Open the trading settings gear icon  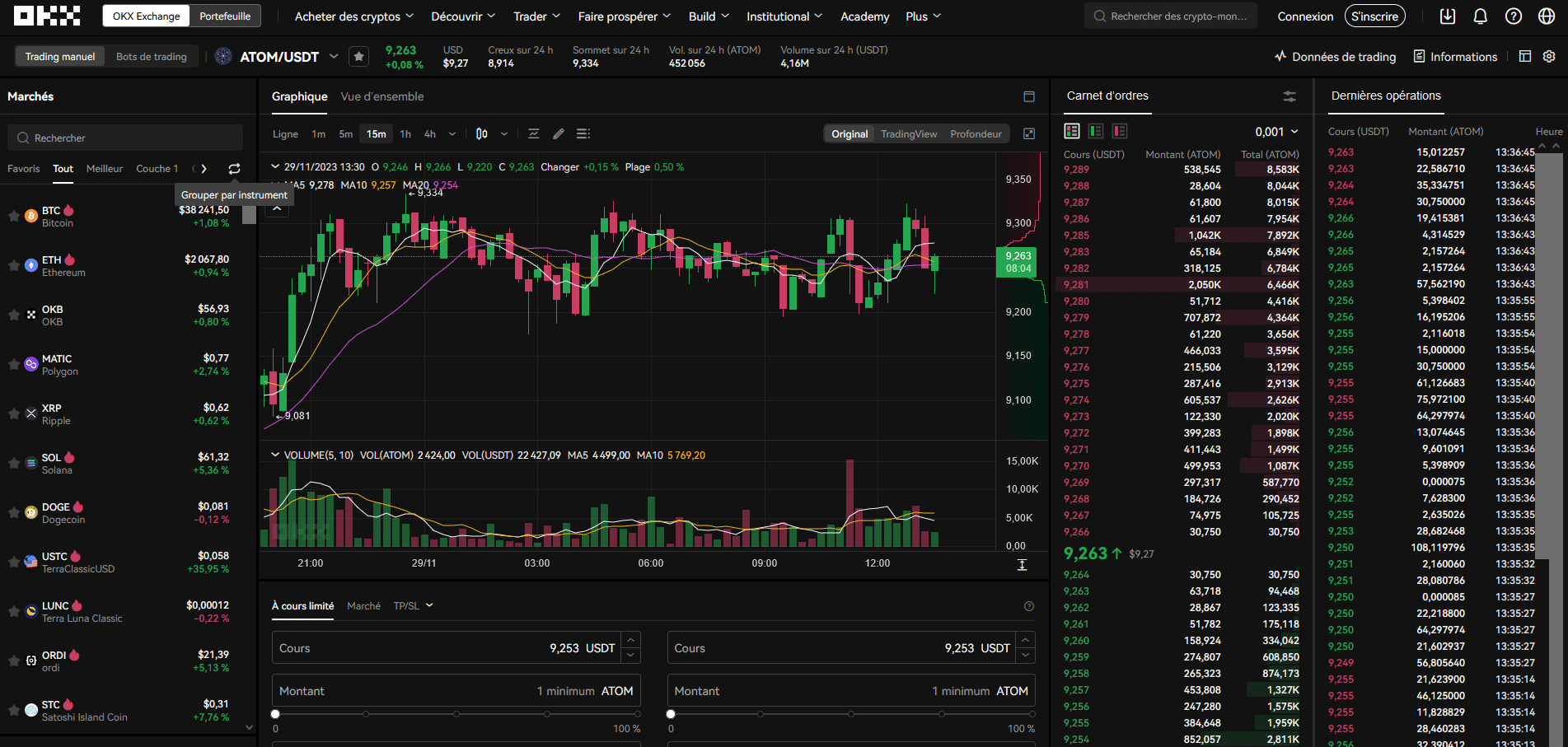pyautogui.click(x=1549, y=56)
